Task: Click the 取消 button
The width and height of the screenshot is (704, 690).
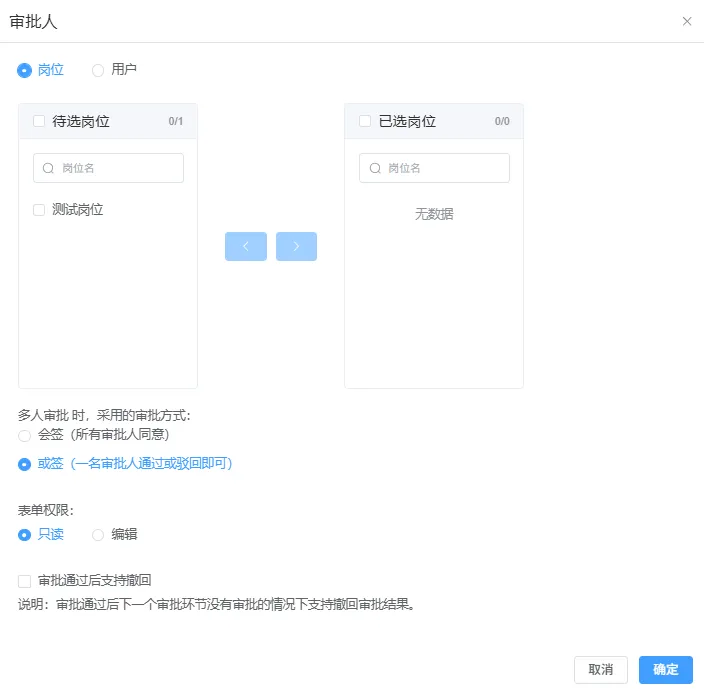Action: [x=600, y=669]
